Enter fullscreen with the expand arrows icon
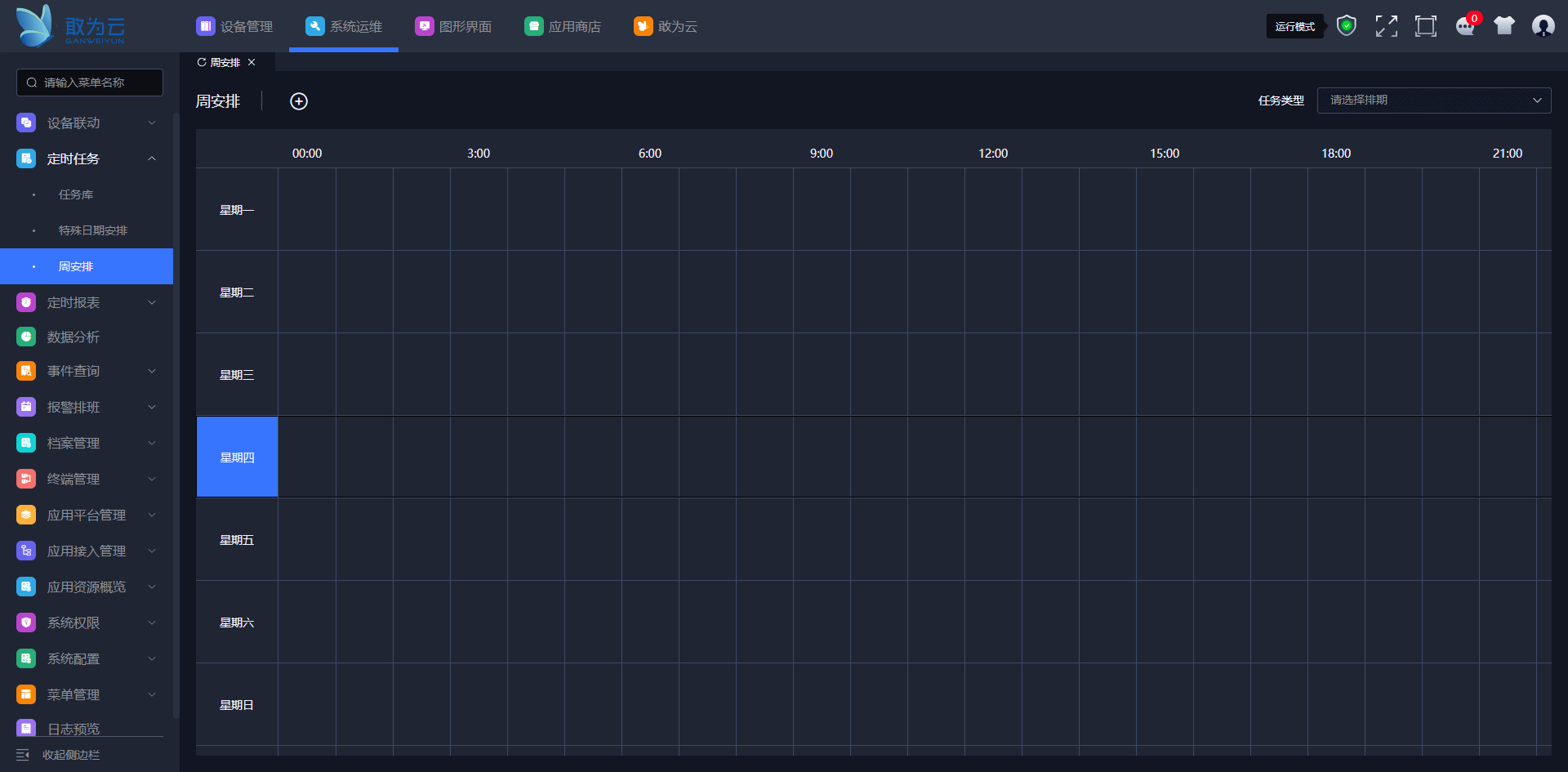This screenshot has width=1568, height=772. point(1386,26)
